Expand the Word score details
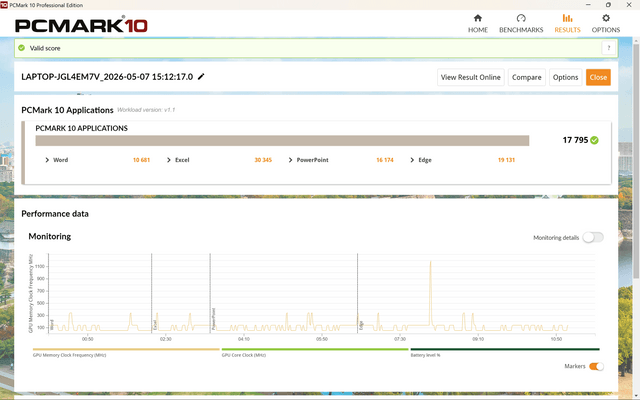Image resolution: width=640 pixels, height=400 pixels. [x=47, y=160]
